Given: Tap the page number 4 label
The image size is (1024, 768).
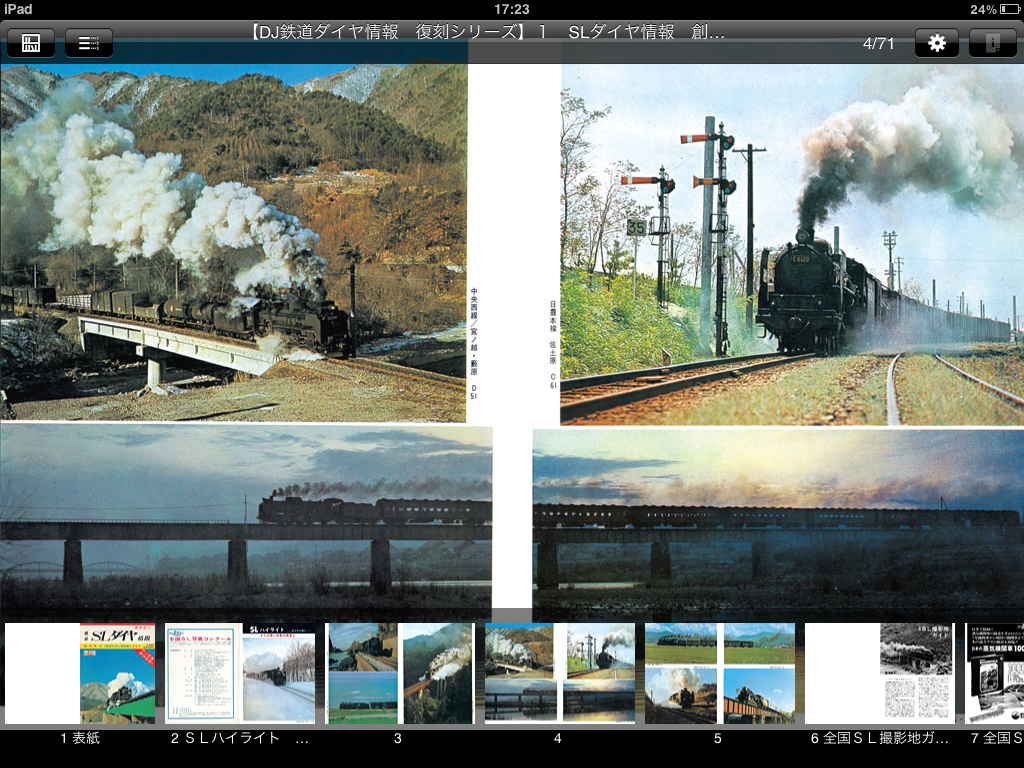Looking at the screenshot, I should [558, 739].
